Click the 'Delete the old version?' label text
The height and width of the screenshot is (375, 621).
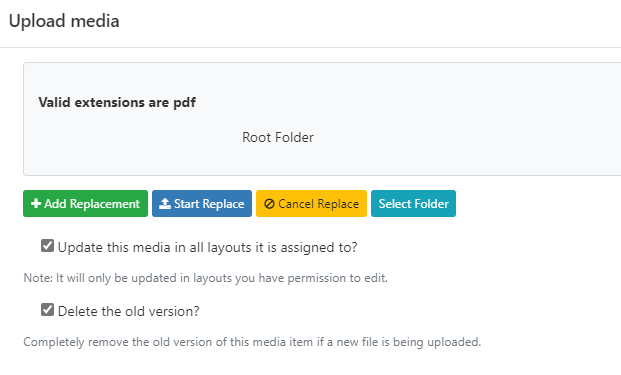[x=129, y=311]
